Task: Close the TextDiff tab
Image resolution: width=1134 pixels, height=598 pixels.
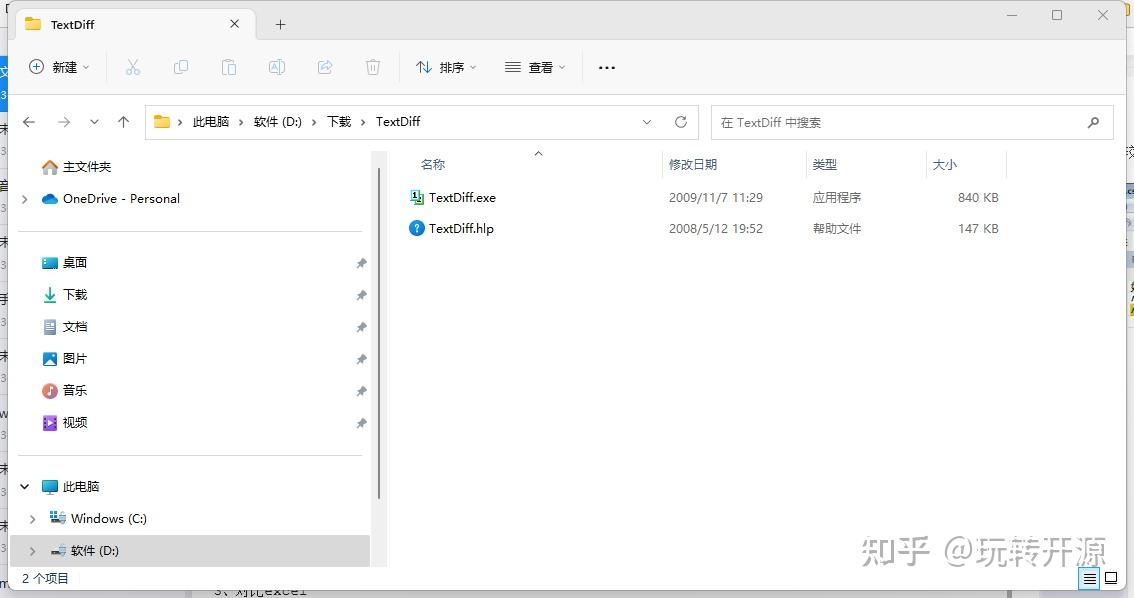Action: point(234,24)
